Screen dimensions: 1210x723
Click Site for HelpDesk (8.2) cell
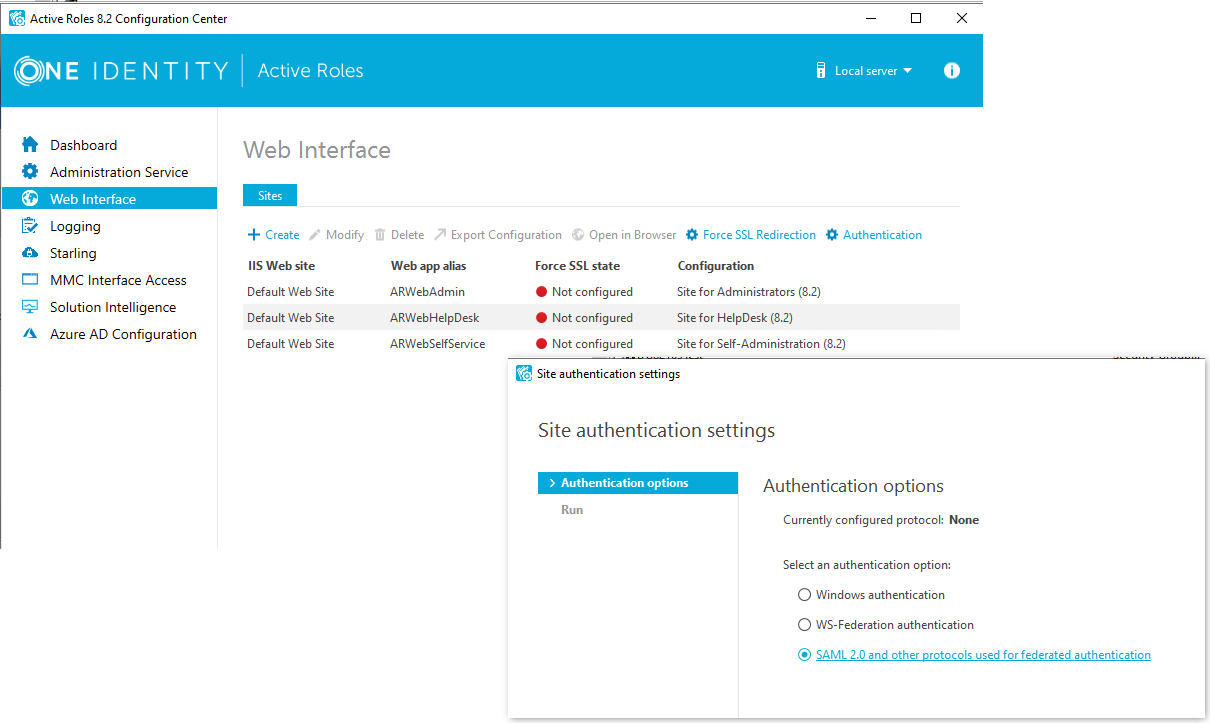(x=734, y=318)
